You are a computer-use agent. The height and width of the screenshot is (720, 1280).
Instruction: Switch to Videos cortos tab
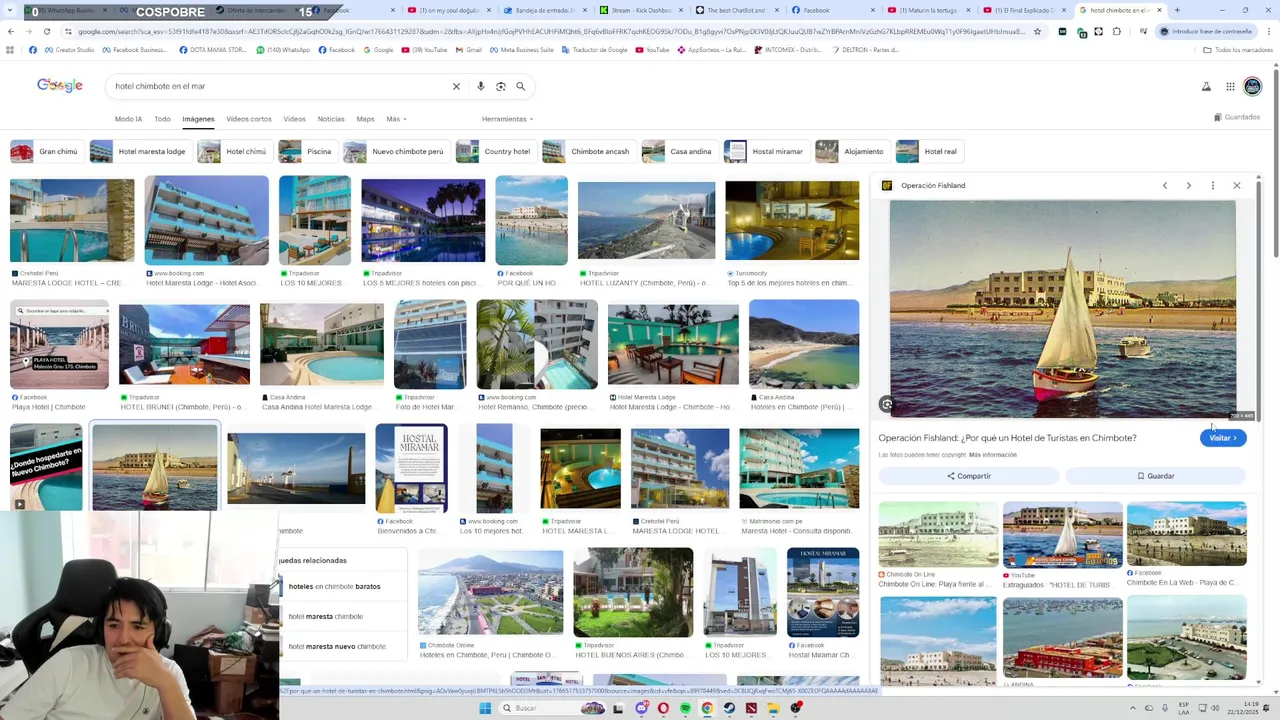click(x=249, y=119)
